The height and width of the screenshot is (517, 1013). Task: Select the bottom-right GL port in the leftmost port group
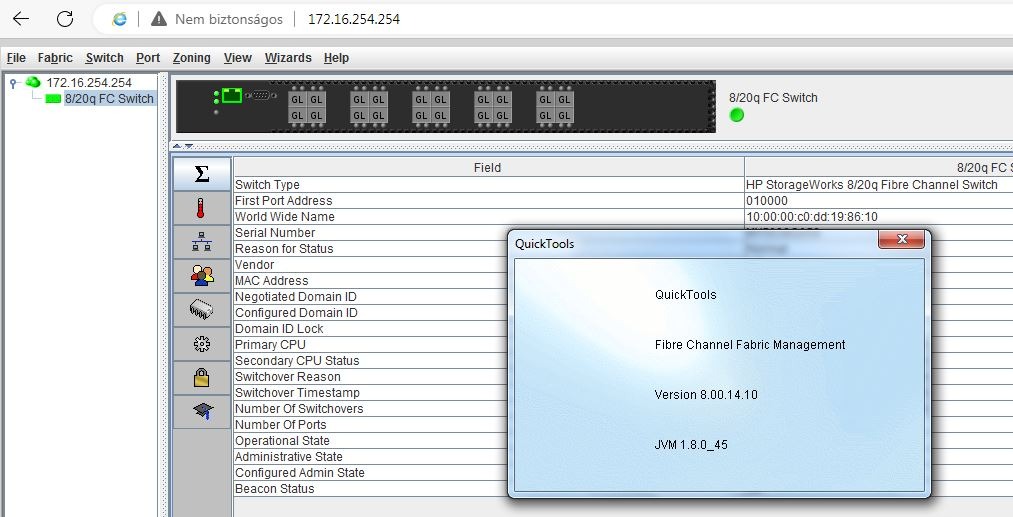(316, 116)
